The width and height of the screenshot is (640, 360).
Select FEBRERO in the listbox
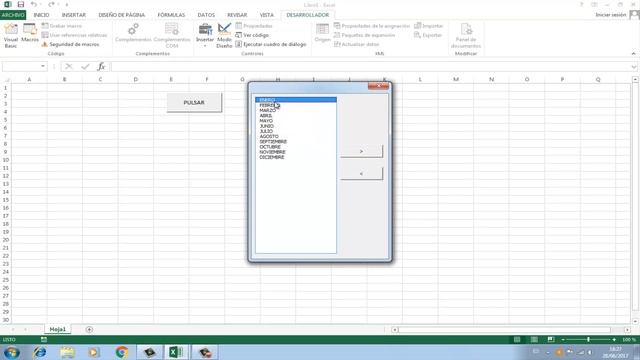296,105
